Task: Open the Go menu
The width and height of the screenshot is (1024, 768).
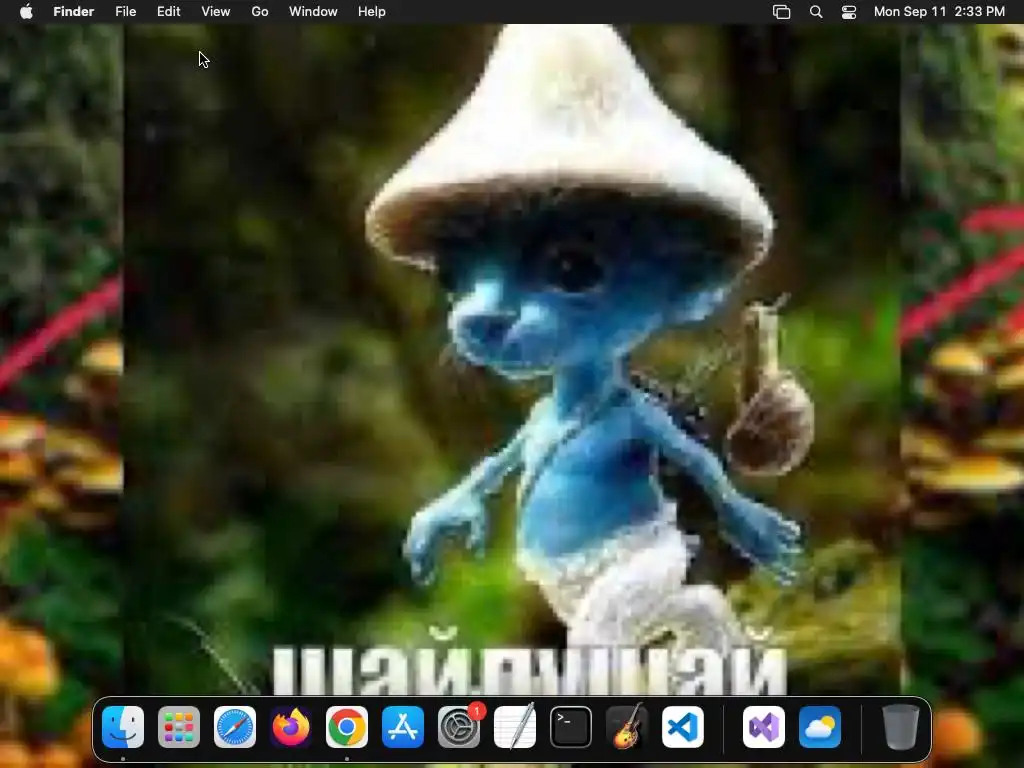Action: [x=260, y=12]
